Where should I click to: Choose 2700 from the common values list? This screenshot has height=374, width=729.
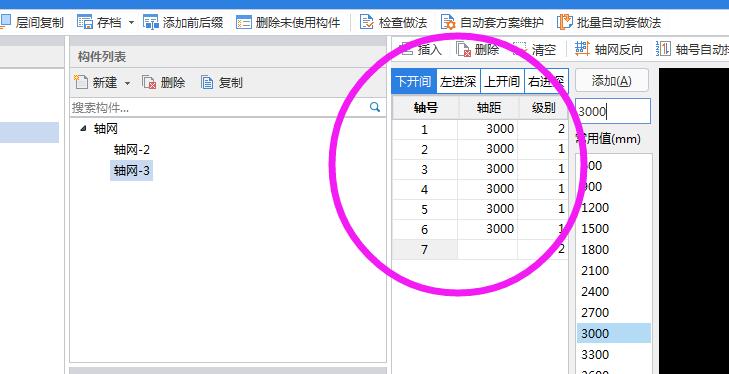tap(613, 312)
